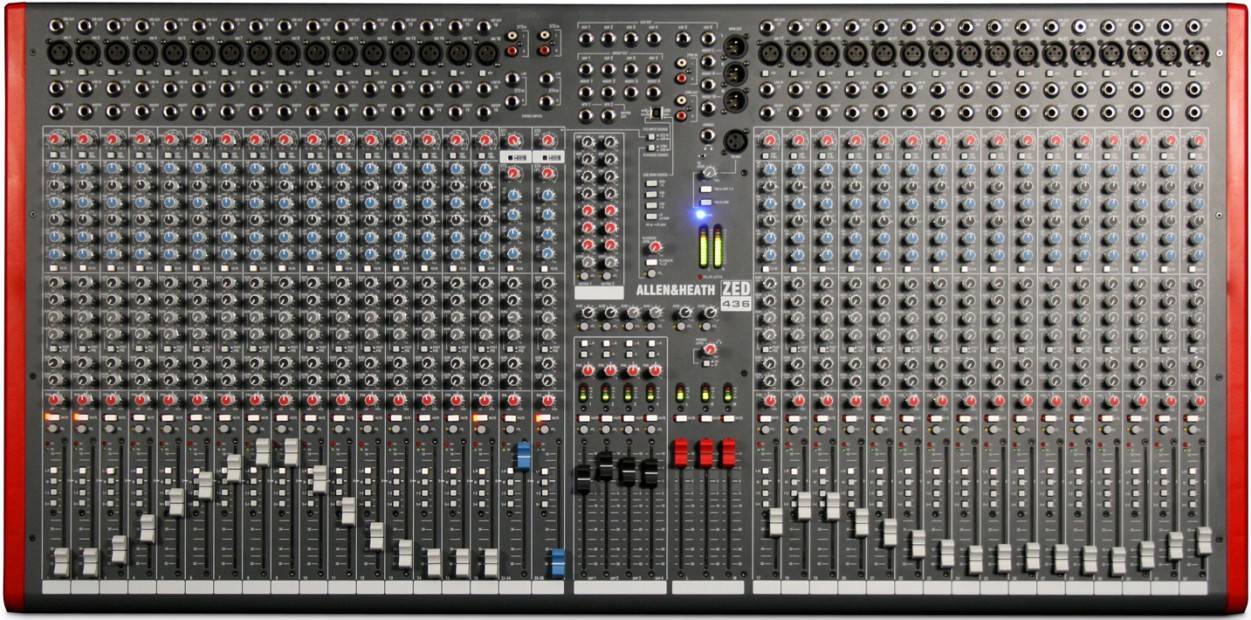Click the leftmost channel's XLR mic input
The width and height of the screenshot is (1251, 620).
[58, 50]
